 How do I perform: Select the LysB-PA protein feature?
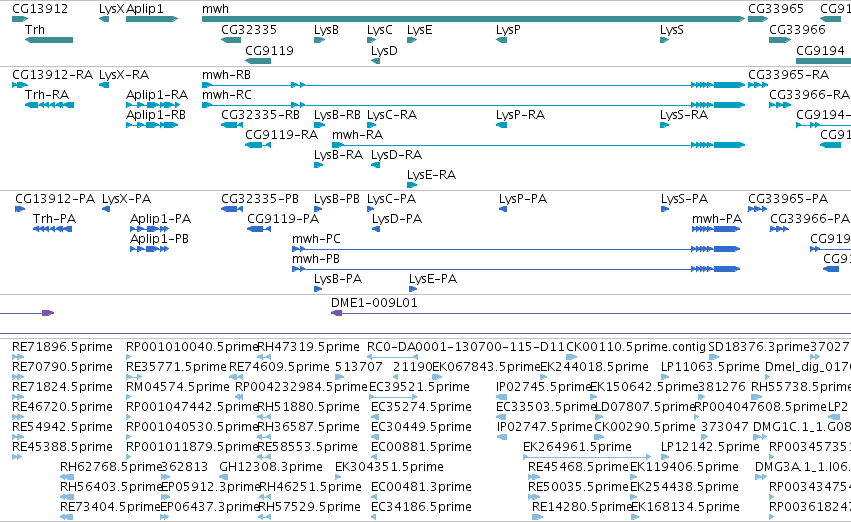pos(318,289)
